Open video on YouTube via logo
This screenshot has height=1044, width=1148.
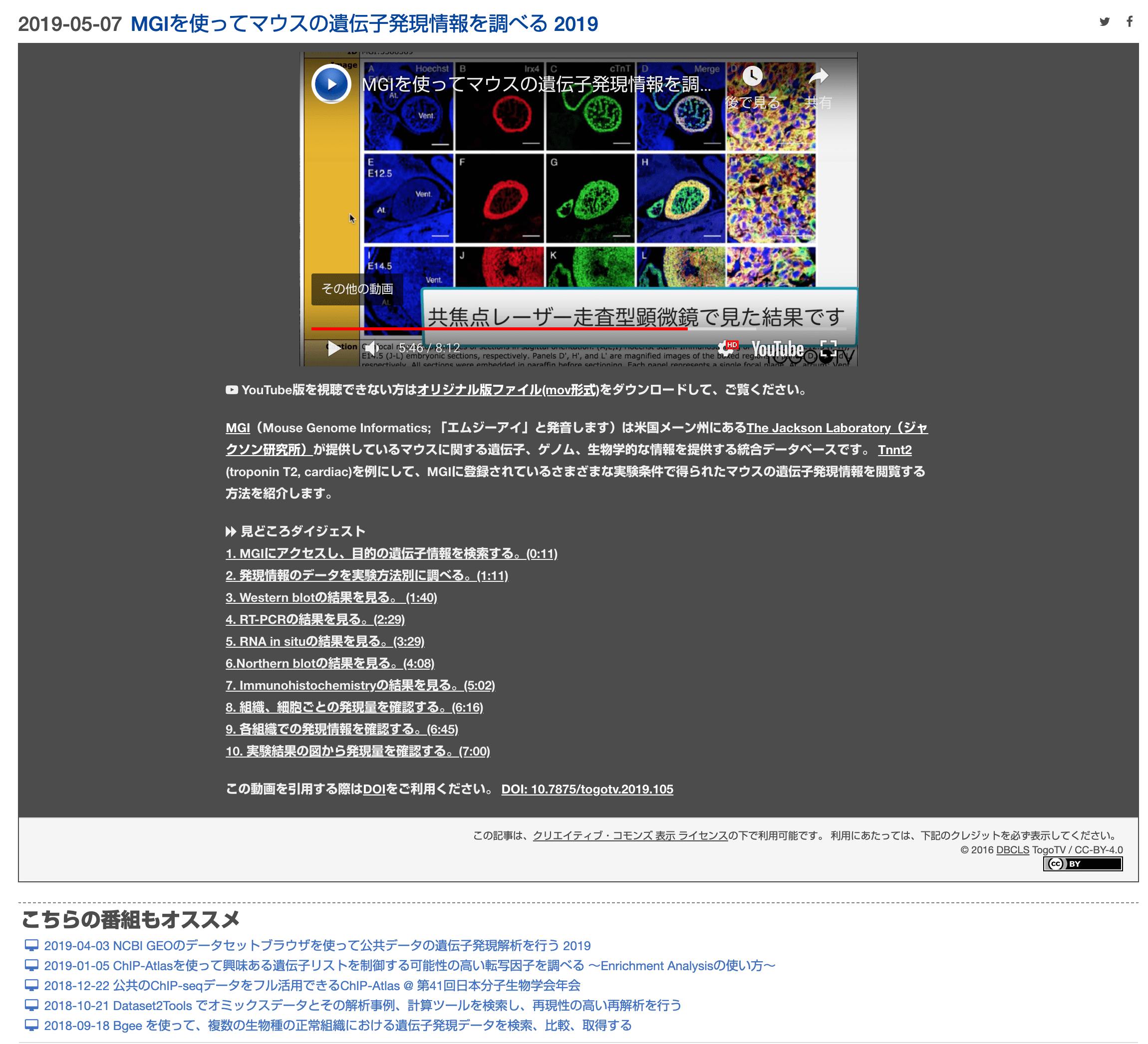777,348
